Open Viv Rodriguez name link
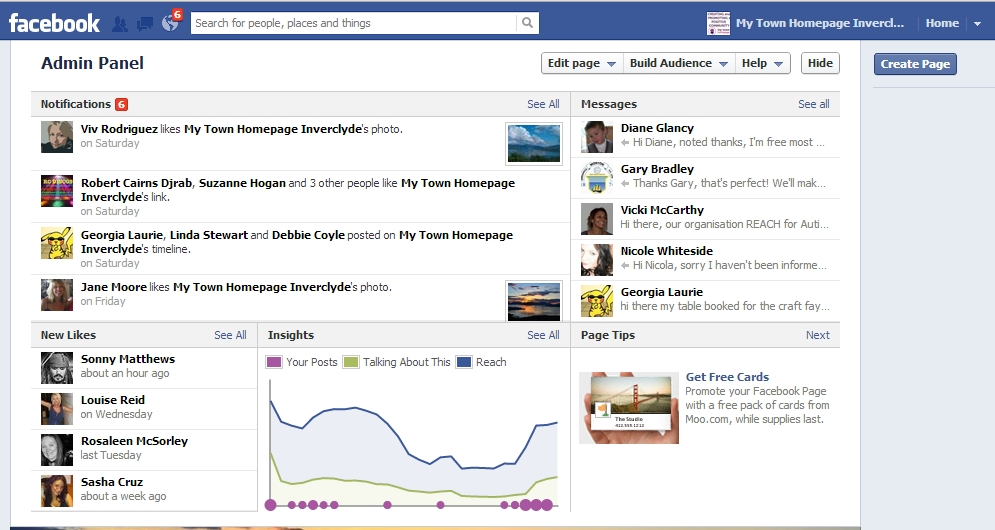Screen dimensions: 995x530 click(119, 129)
